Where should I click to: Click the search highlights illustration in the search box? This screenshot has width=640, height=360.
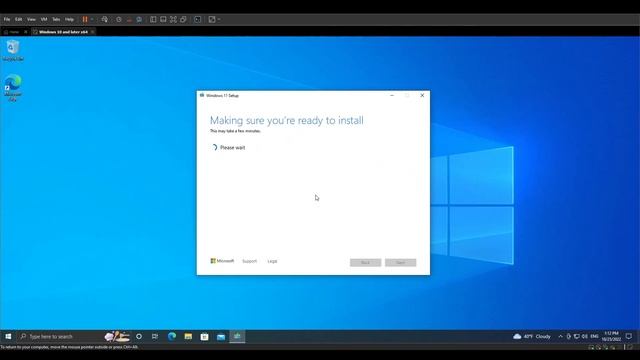pyautogui.click(x=117, y=336)
